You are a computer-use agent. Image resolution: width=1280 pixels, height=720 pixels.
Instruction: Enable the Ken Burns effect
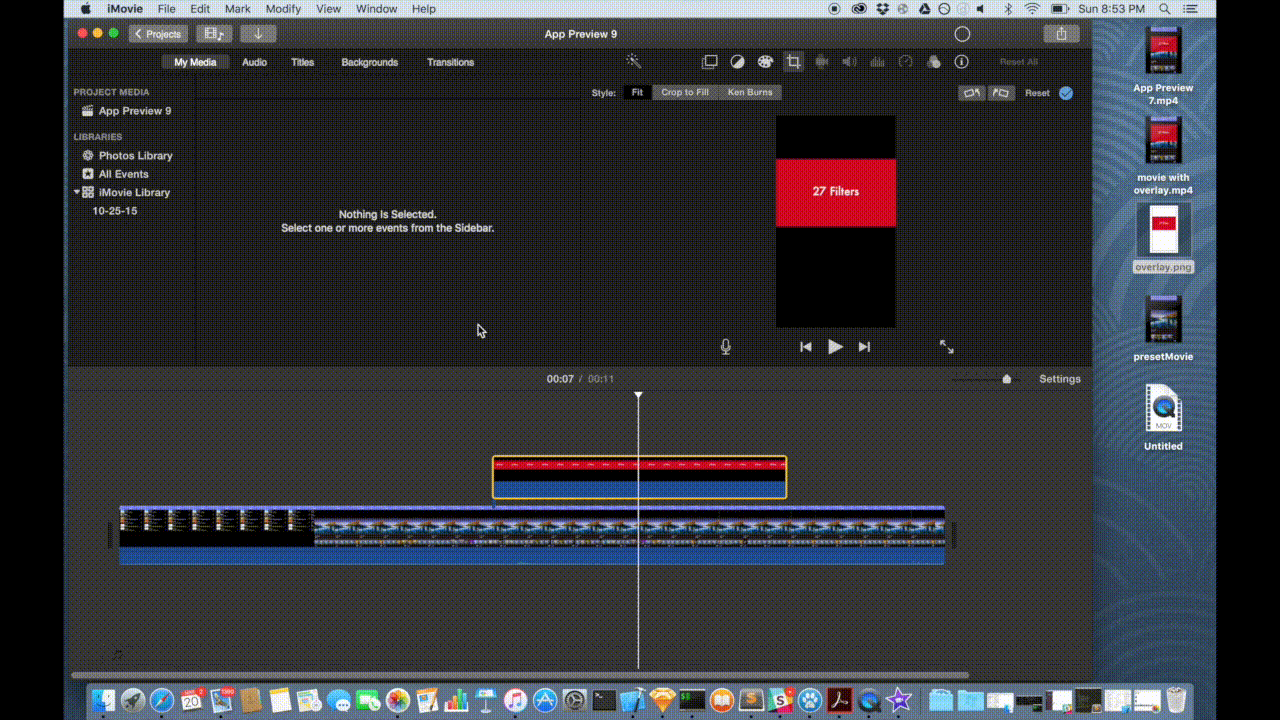(x=750, y=92)
